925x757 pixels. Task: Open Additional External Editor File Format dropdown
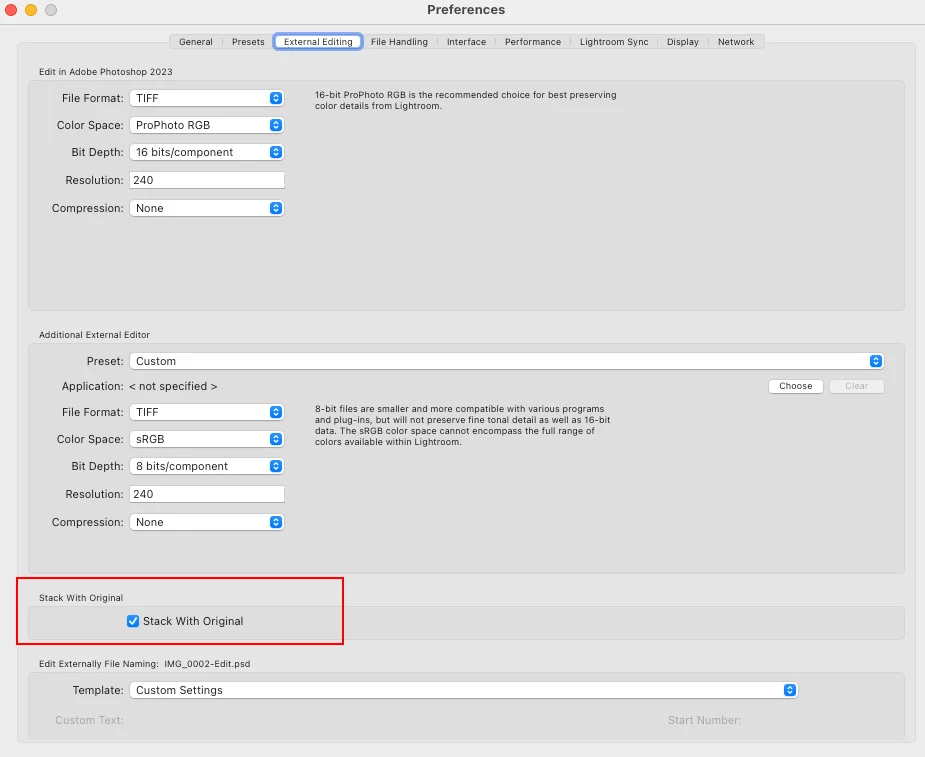(206, 412)
